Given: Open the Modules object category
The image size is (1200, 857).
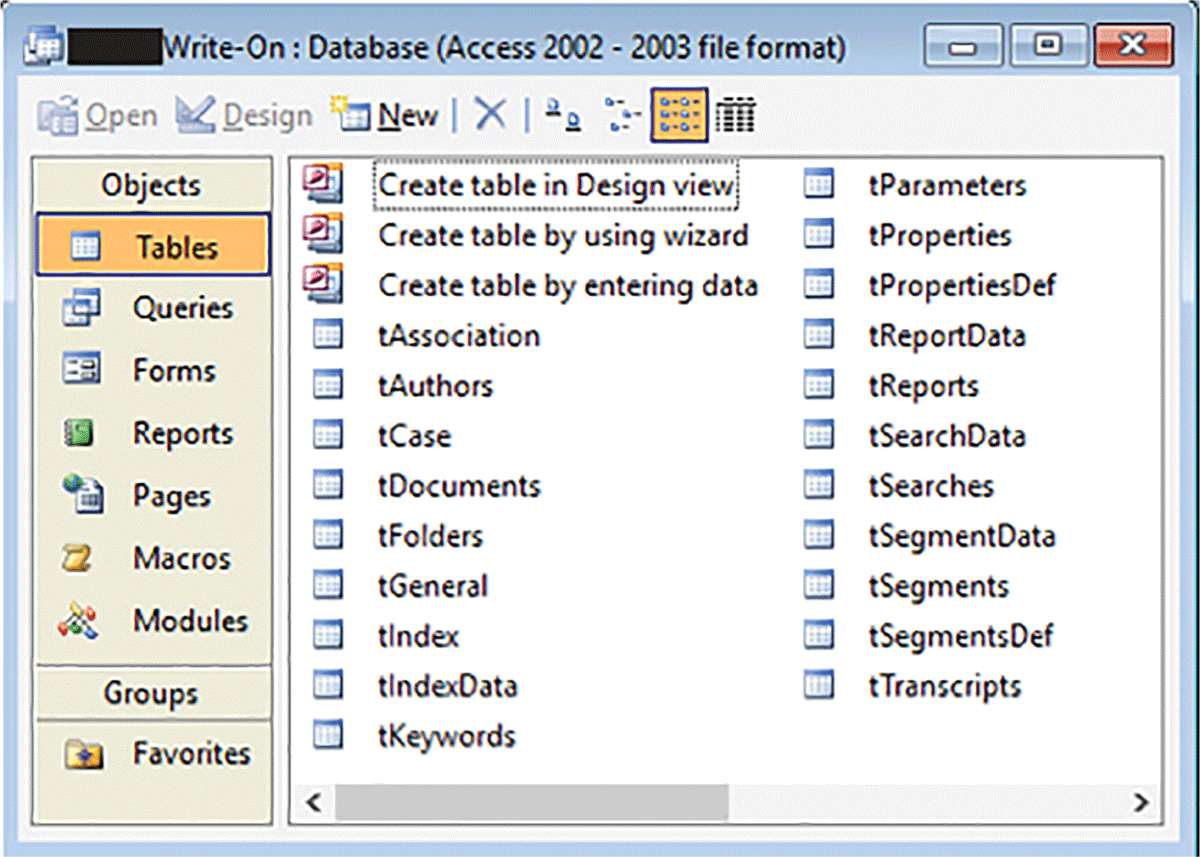Looking at the screenshot, I should 153,620.
